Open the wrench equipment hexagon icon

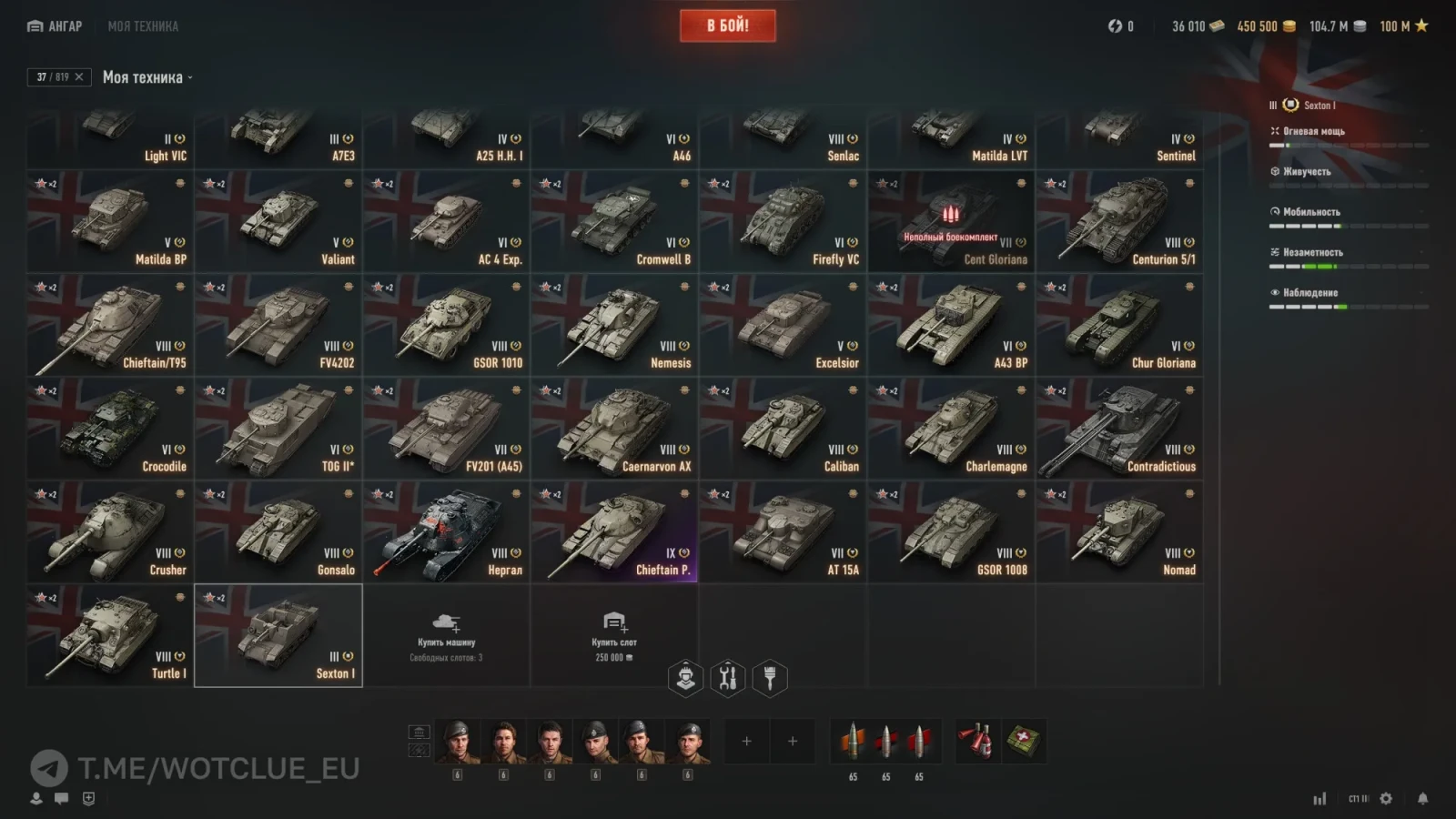pyautogui.click(x=727, y=678)
